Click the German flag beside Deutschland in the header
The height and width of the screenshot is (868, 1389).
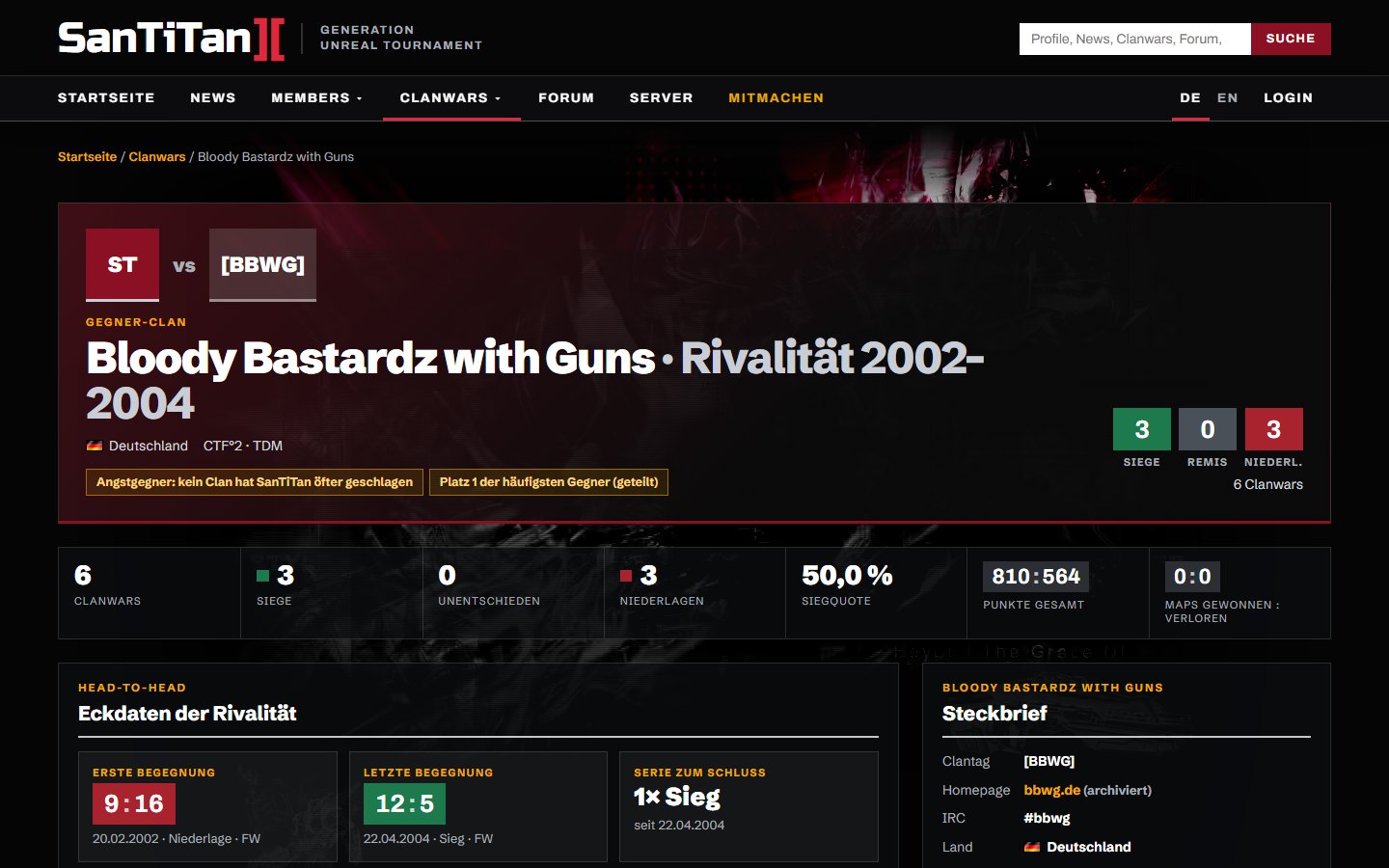click(x=95, y=446)
